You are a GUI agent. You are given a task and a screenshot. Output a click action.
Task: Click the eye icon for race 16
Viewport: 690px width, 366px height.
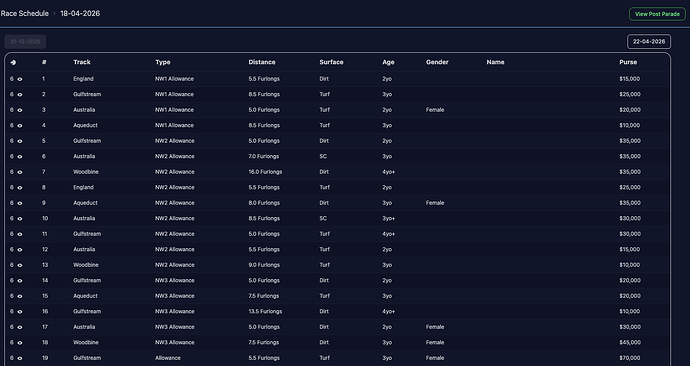(20, 311)
